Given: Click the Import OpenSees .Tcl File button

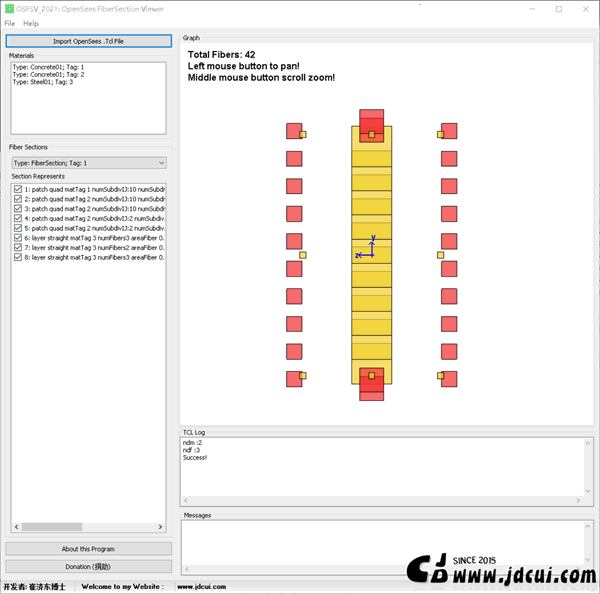Looking at the screenshot, I should click(x=88, y=41).
